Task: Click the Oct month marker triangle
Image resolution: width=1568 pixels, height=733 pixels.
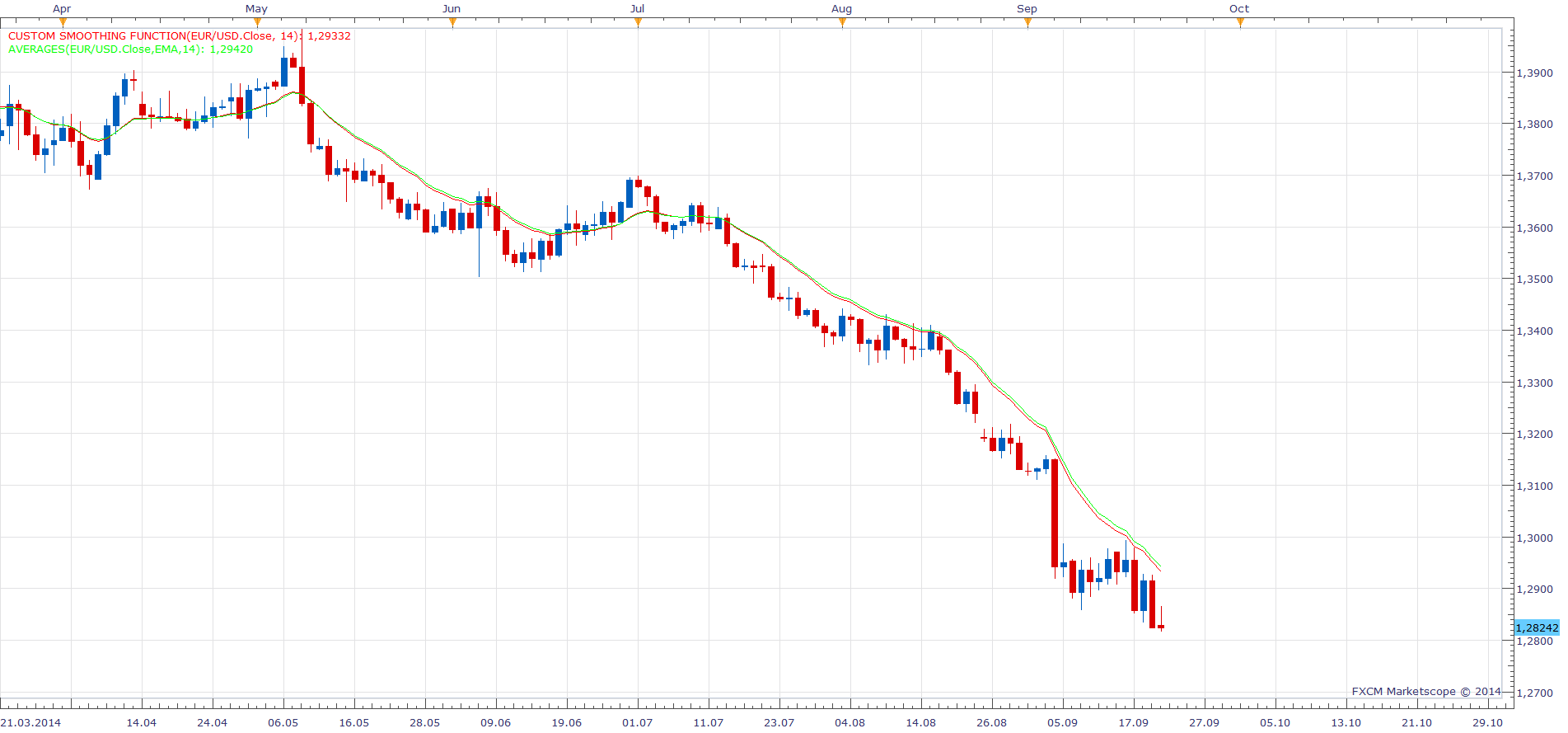Action: pyautogui.click(x=1240, y=22)
